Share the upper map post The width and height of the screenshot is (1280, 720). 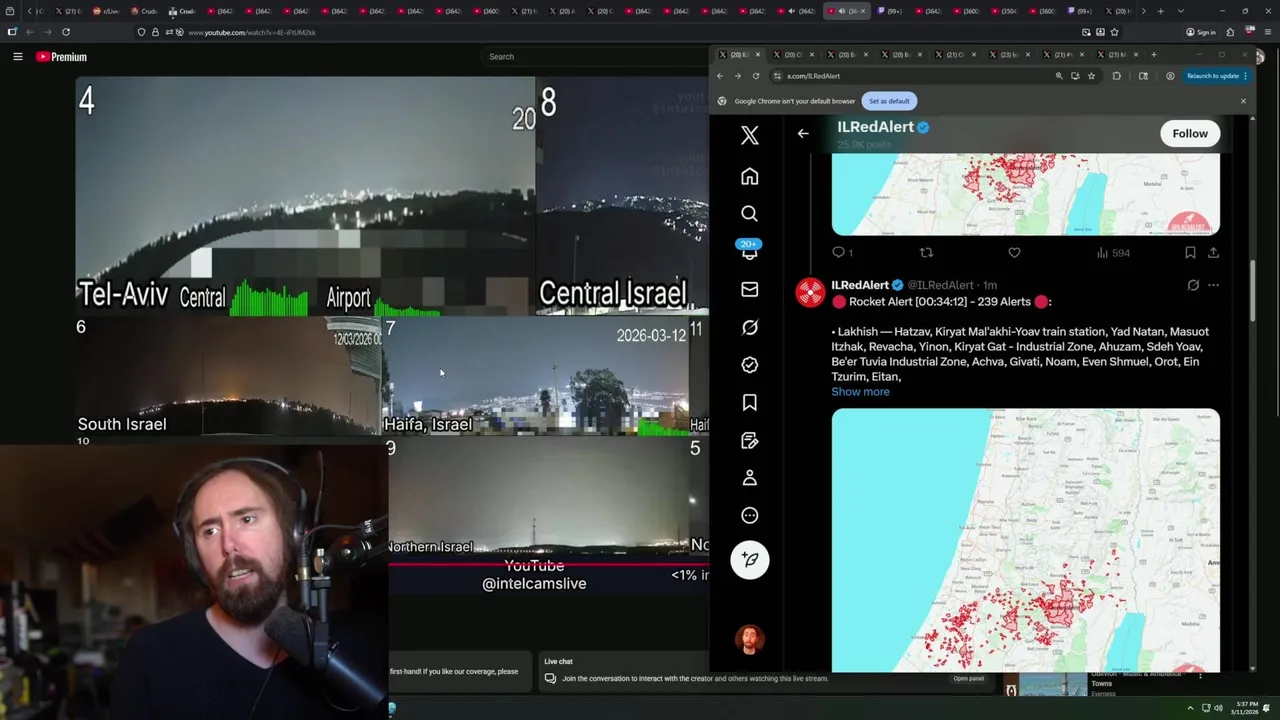tap(1213, 253)
